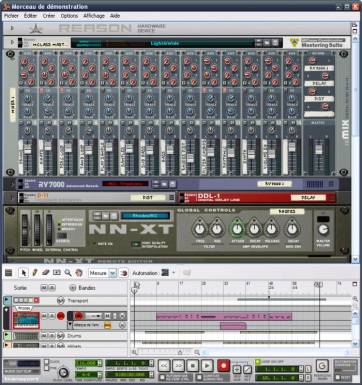The image size is (362, 385).
Task: Toggle record enable on the piano track
Action: [x=61, y=315]
